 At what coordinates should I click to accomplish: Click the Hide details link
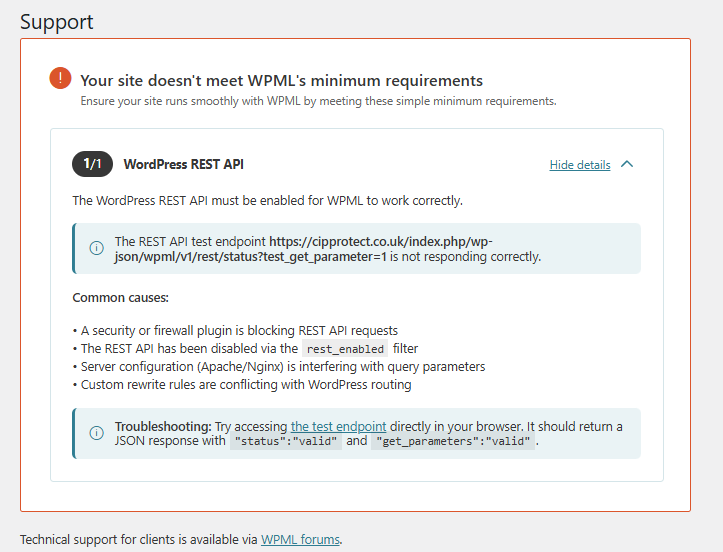(x=580, y=165)
